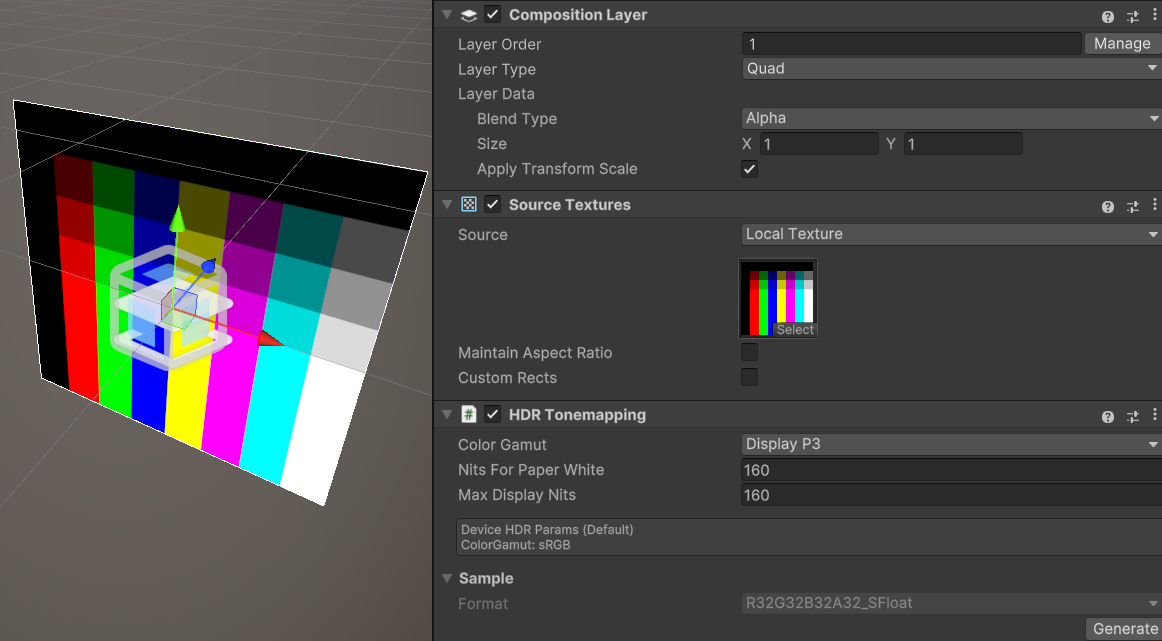Viewport: 1162px width, 641px height.
Task: Click the Source Textures component icon
Action: [469, 205]
